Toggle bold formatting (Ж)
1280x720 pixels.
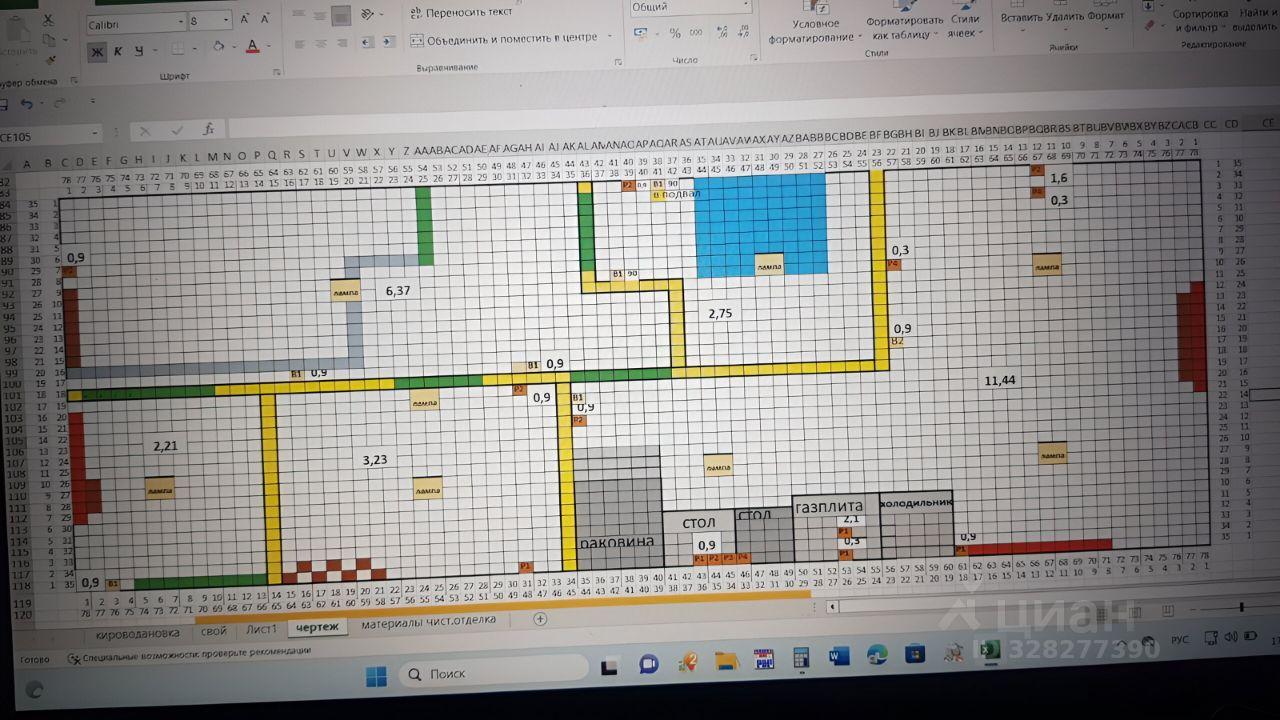(x=97, y=51)
